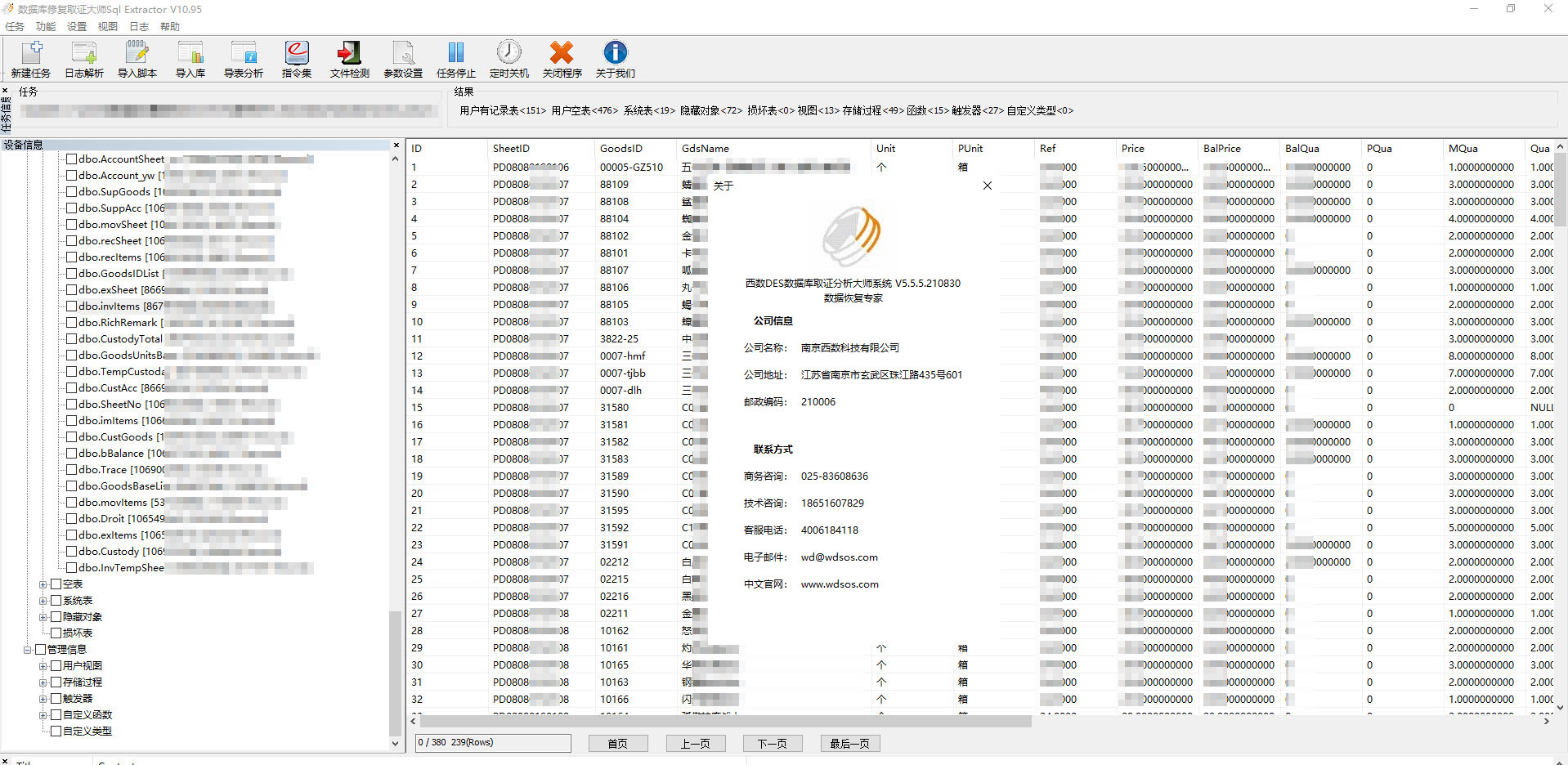This screenshot has width=1568, height=765.
Task: Open the 设置 menu
Action: click(77, 26)
